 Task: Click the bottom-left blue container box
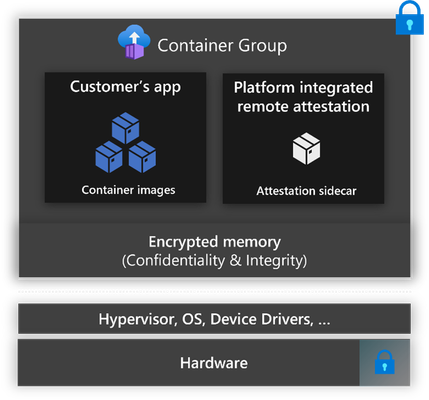(x=109, y=157)
